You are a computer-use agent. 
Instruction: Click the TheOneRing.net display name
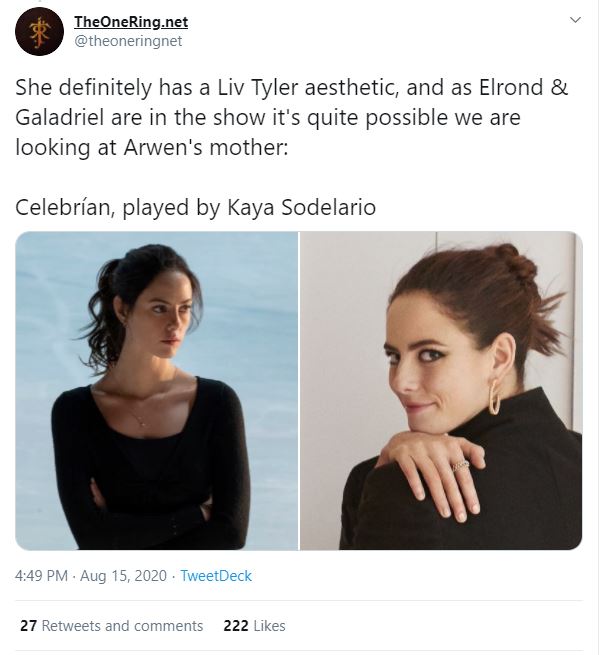(x=131, y=22)
